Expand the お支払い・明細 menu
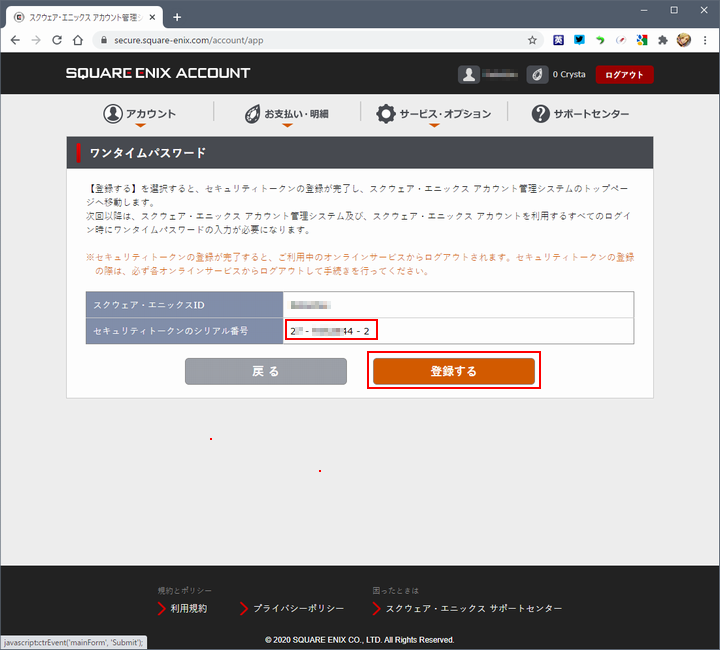The height and width of the screenshot is (650, 720). 287,114
